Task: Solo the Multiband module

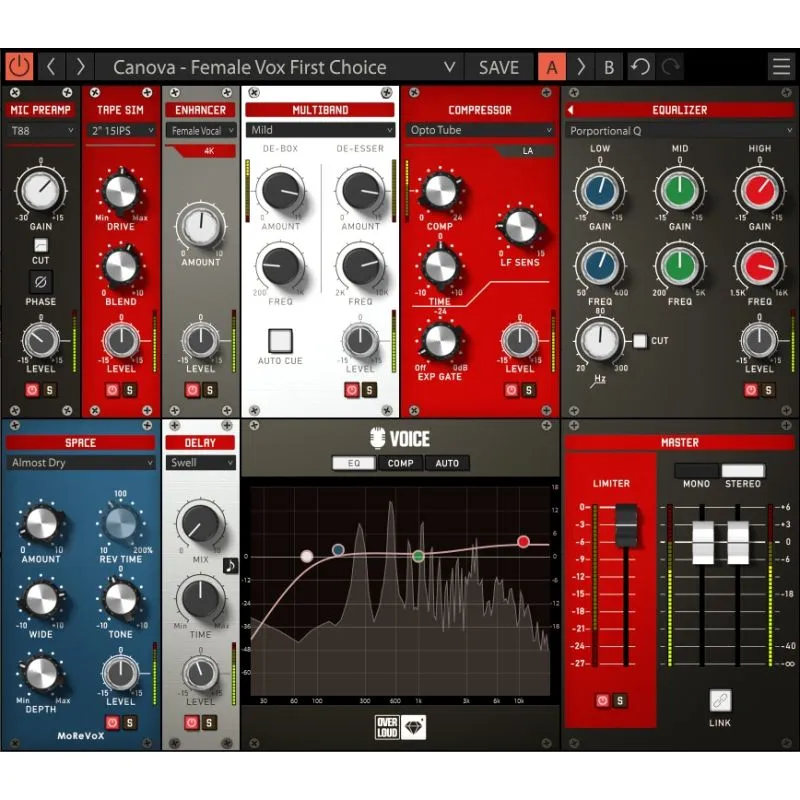Action: point(369,390)
